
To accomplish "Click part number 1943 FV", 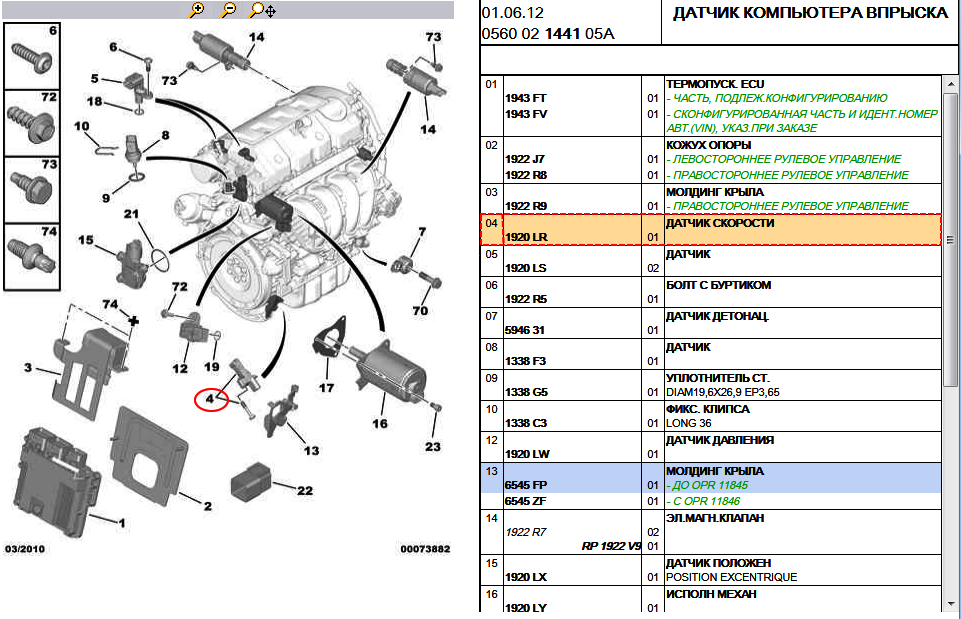I will point(526,114).
